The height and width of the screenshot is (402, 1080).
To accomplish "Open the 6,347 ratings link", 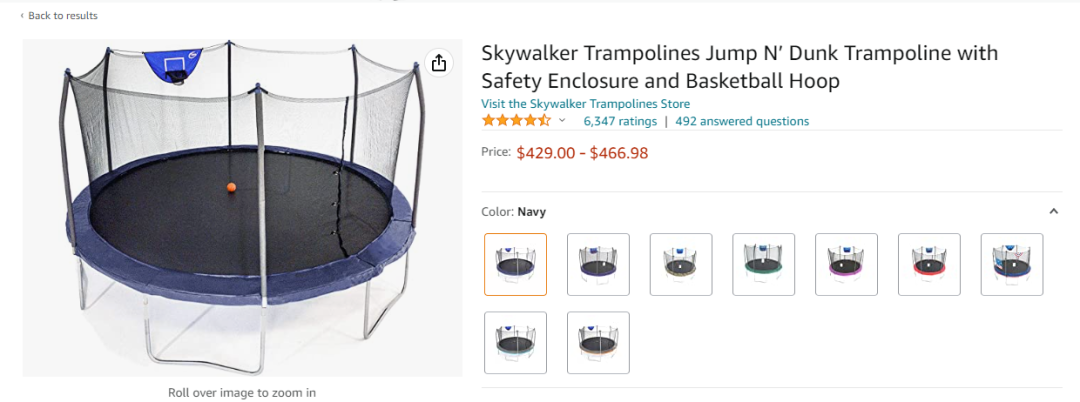I will (x=620, y=121).
